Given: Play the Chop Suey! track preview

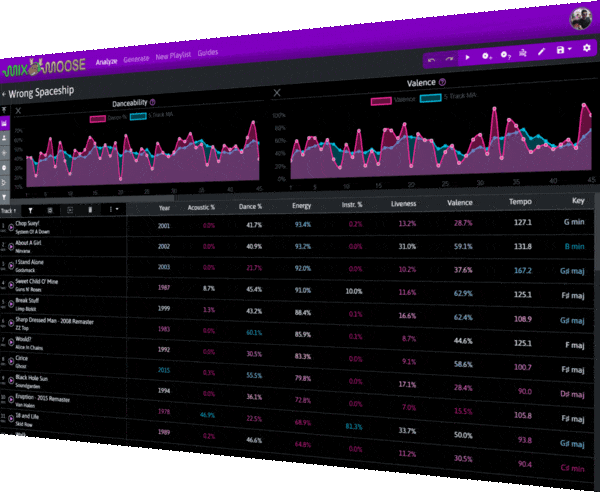Looking at the screenshot, I should coord(11,227).
